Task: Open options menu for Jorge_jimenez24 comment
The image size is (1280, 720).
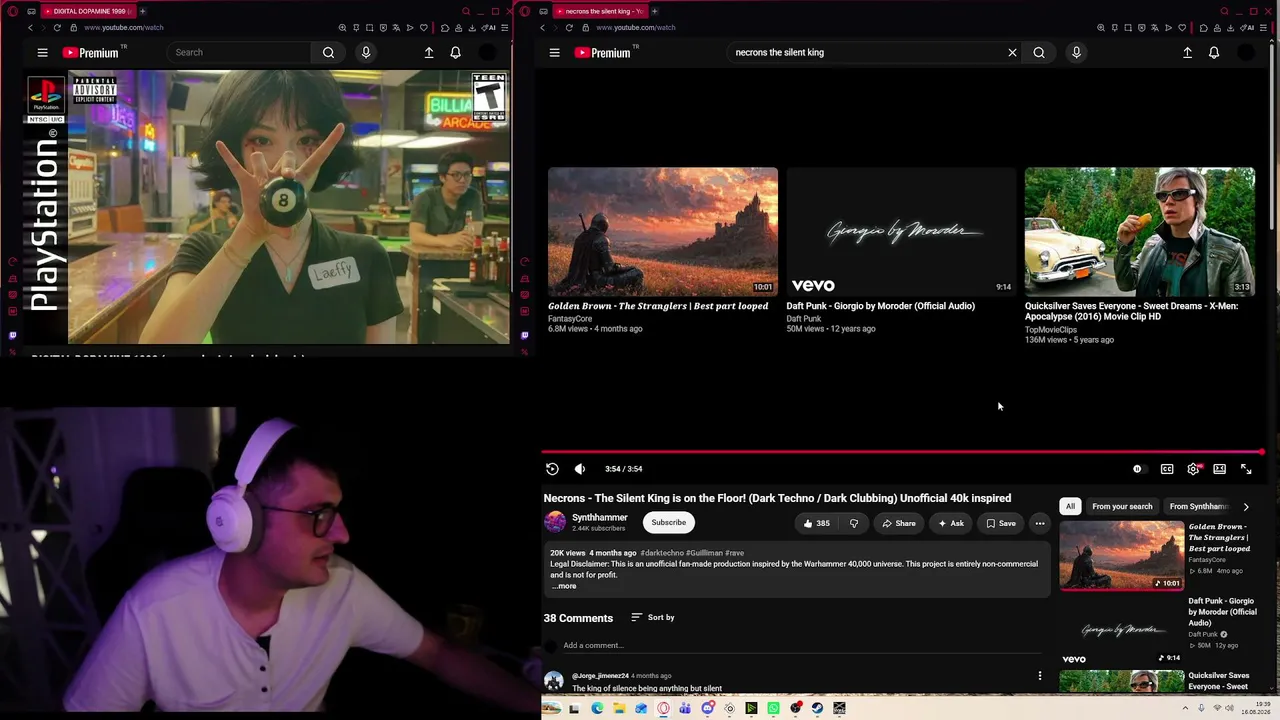Action: (x=1040, y=676)
